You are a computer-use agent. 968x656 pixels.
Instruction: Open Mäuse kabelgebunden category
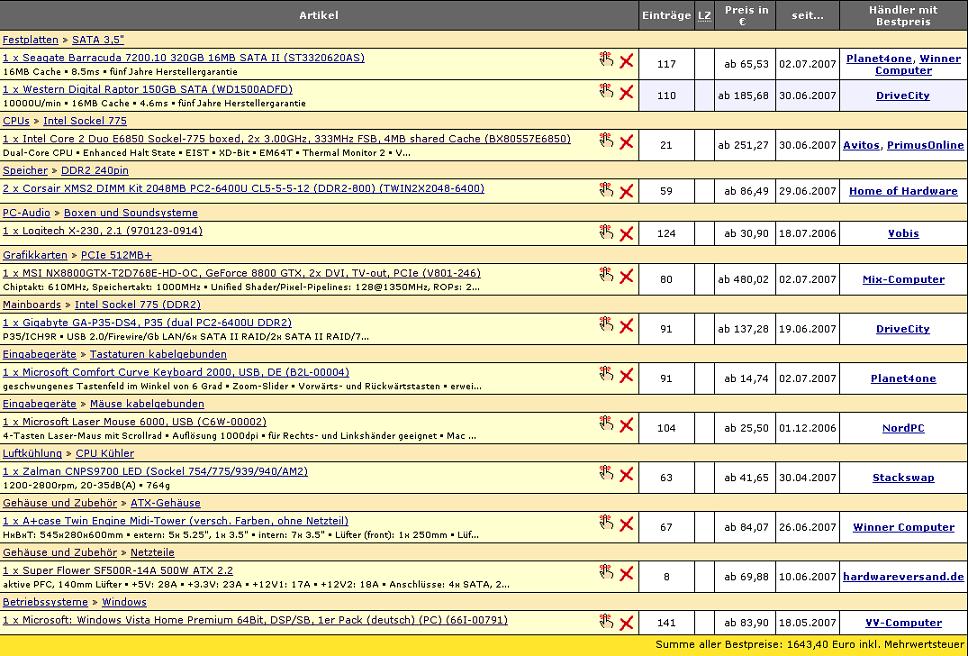click(x=147, y=404)
